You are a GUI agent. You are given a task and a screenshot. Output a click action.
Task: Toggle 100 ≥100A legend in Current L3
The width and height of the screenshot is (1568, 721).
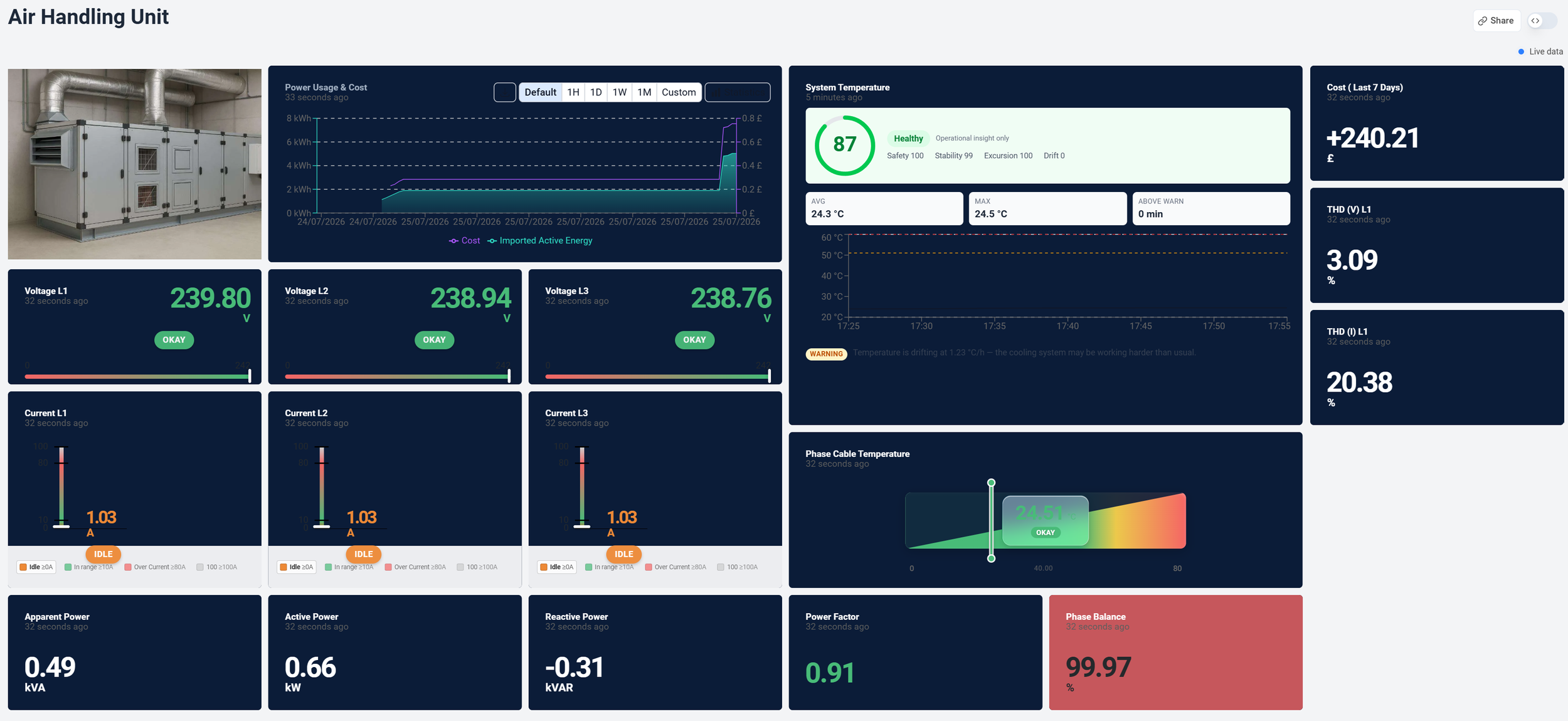738,567
